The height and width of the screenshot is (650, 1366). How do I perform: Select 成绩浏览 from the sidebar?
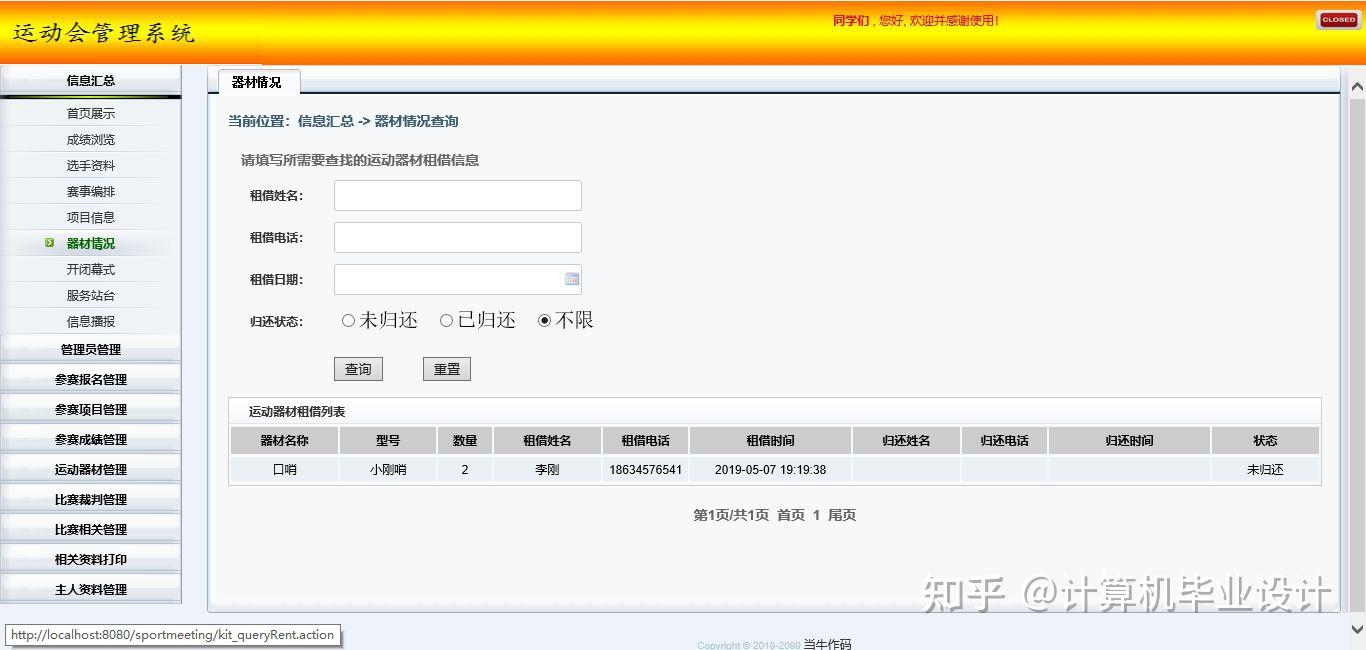coord(90,139)
